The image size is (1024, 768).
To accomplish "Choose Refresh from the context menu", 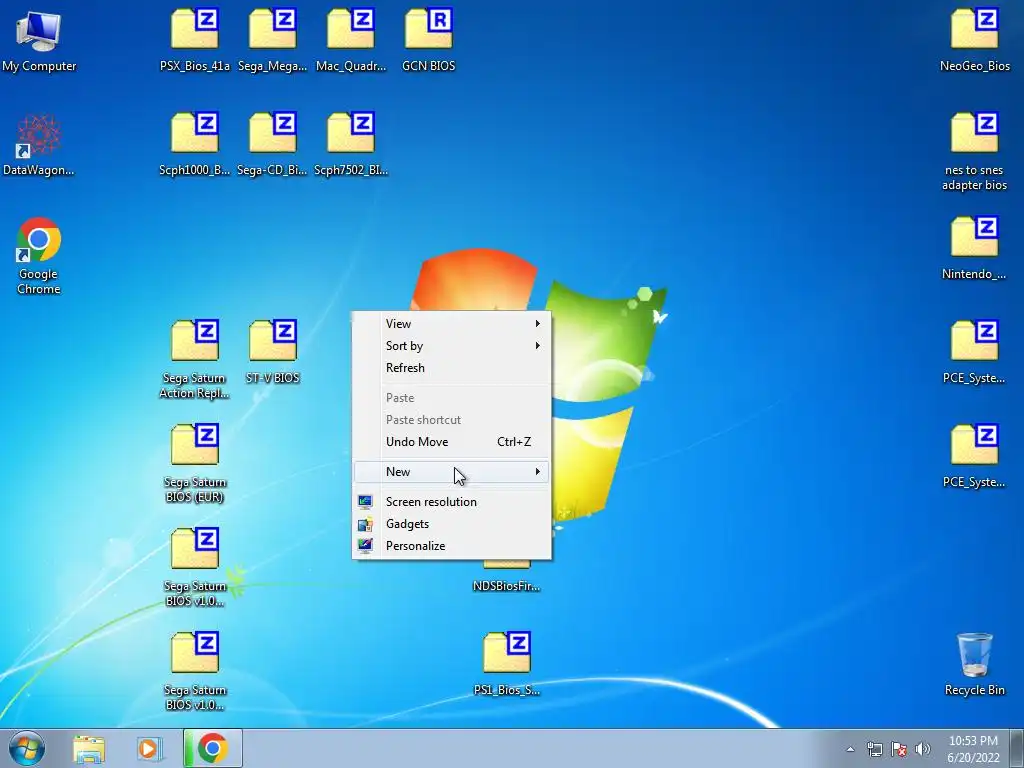I will point(451,368).
